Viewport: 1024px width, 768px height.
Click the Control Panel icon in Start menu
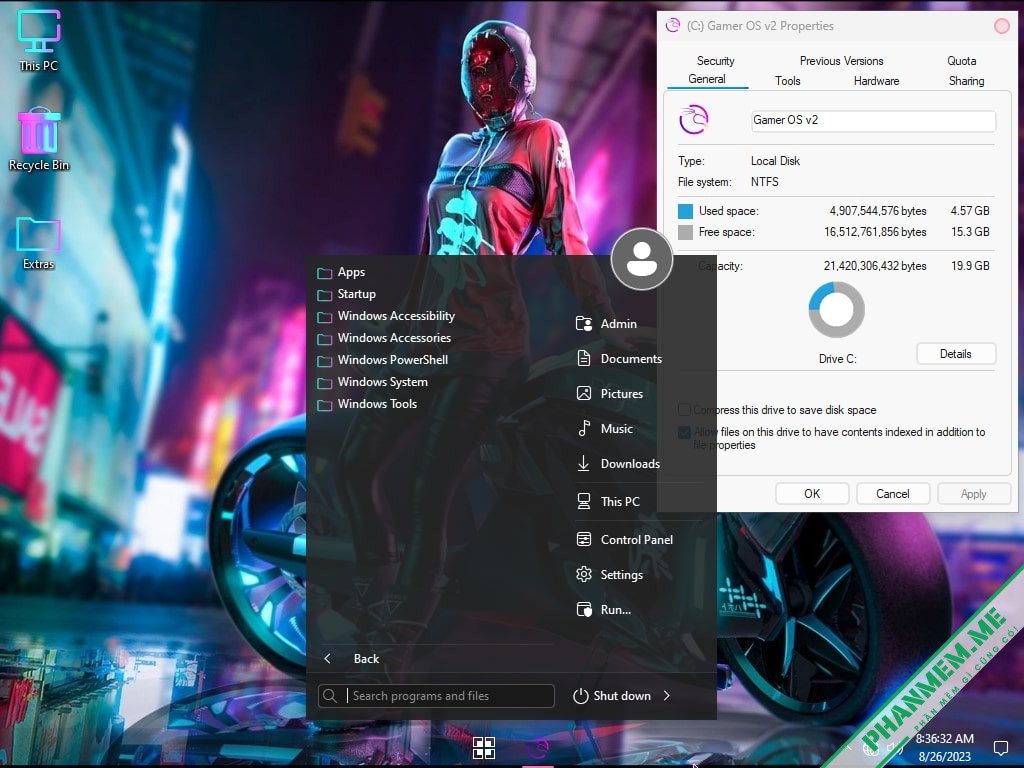pyautogui.click(x=584, y=539)
